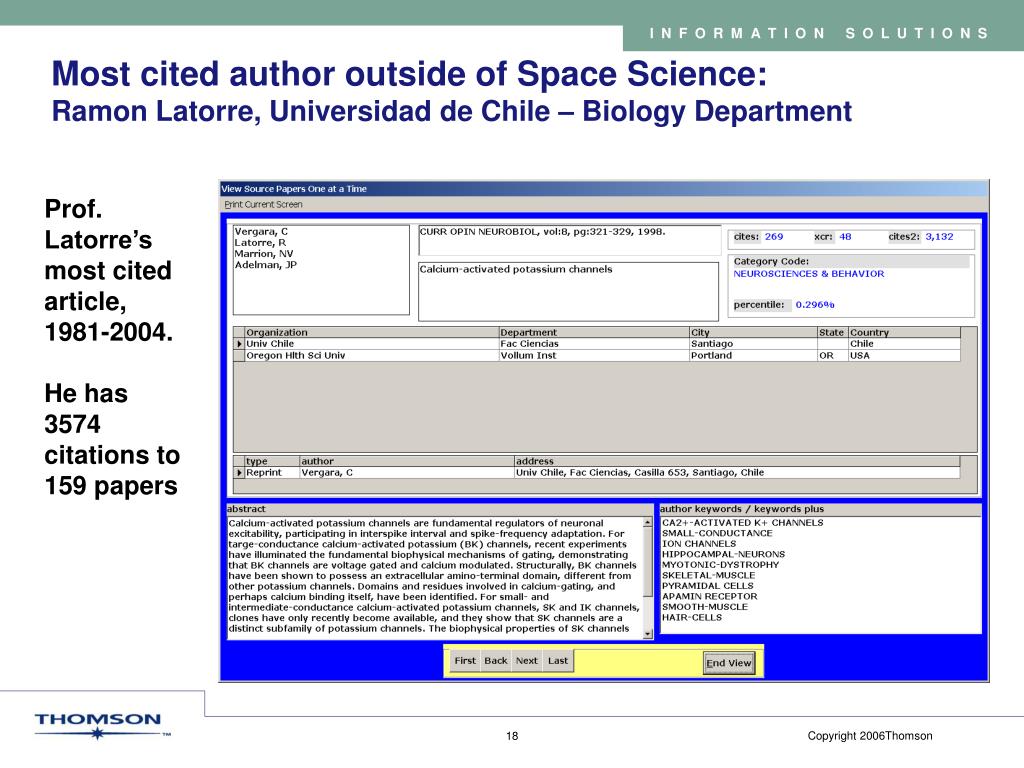Image resolution: width=1024 pixels, height=768 pixels.
Task: Click the State column header
Action: (x=833, y=332)
